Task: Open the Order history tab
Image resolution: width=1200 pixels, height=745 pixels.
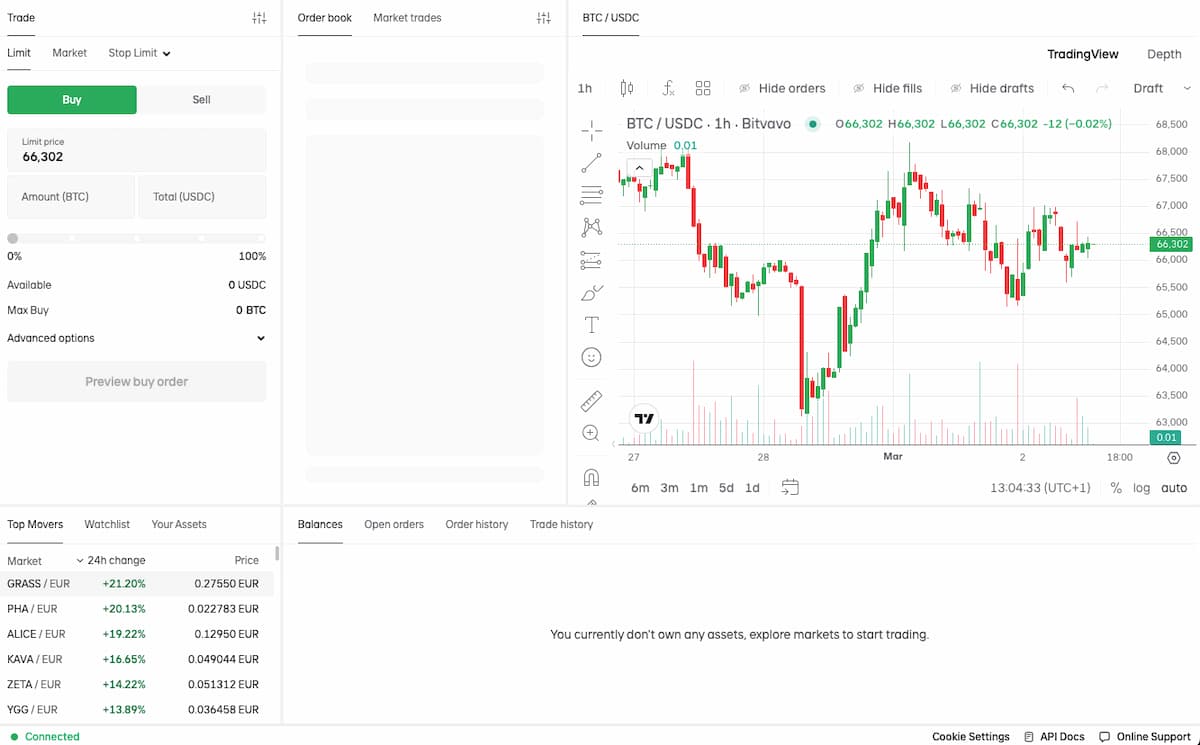Action: pyautogui.click(x=477, y=523)
